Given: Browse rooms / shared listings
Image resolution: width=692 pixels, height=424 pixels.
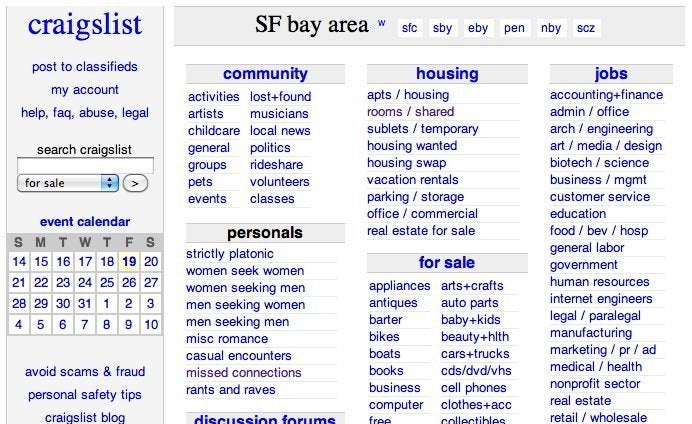Looking at the screenshot, I should pos(410,112).
